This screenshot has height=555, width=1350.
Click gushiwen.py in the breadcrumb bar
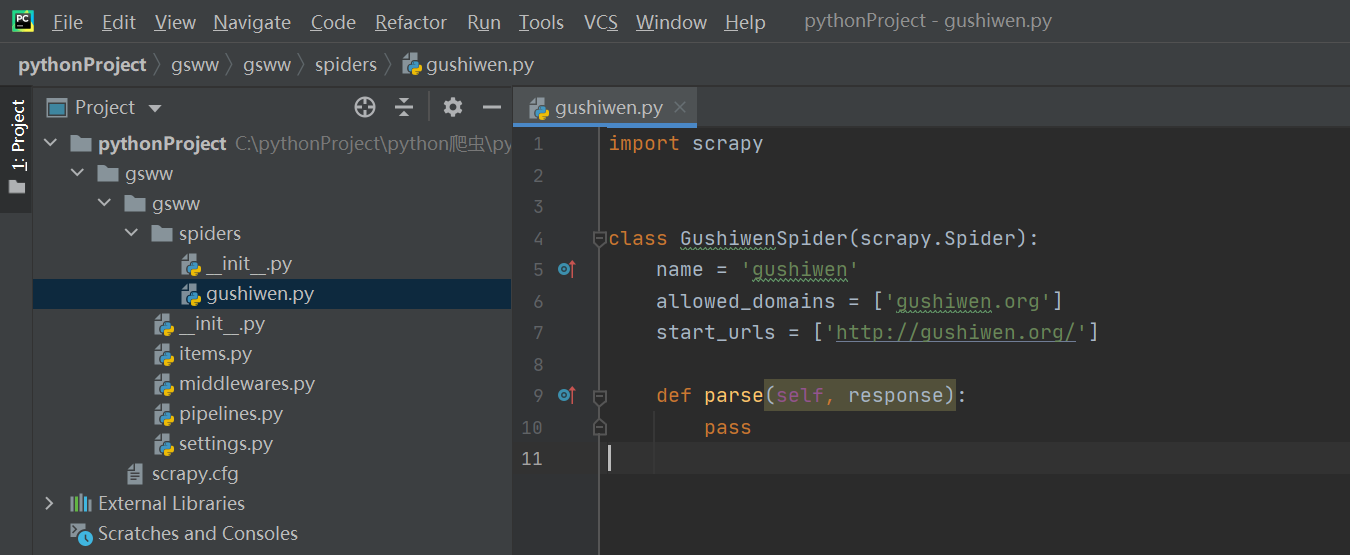[x=468, y=65]
